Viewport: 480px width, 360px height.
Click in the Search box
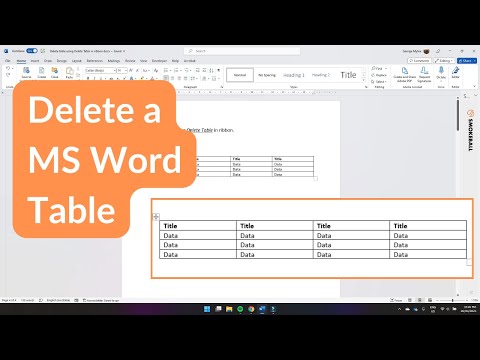coord(242,51)
